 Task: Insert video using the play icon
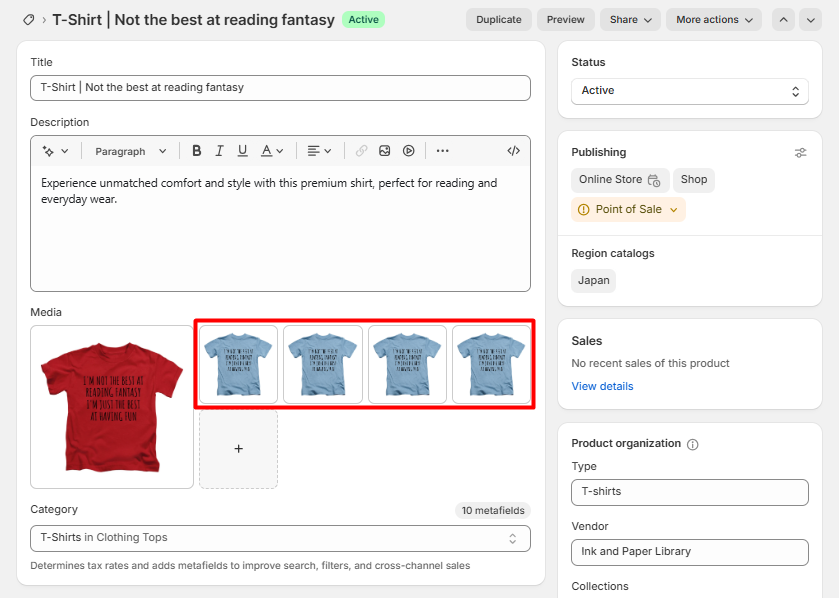[x=409, y=151]
